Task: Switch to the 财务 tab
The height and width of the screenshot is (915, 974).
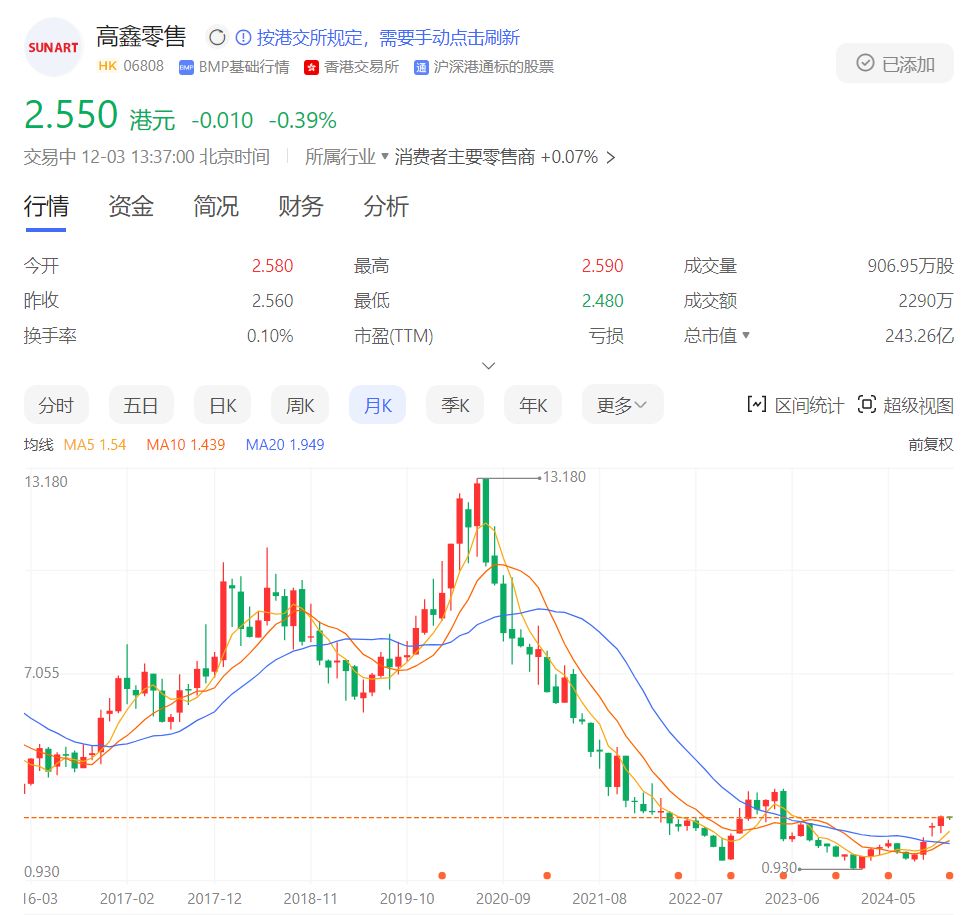Action: coord(301,207)
